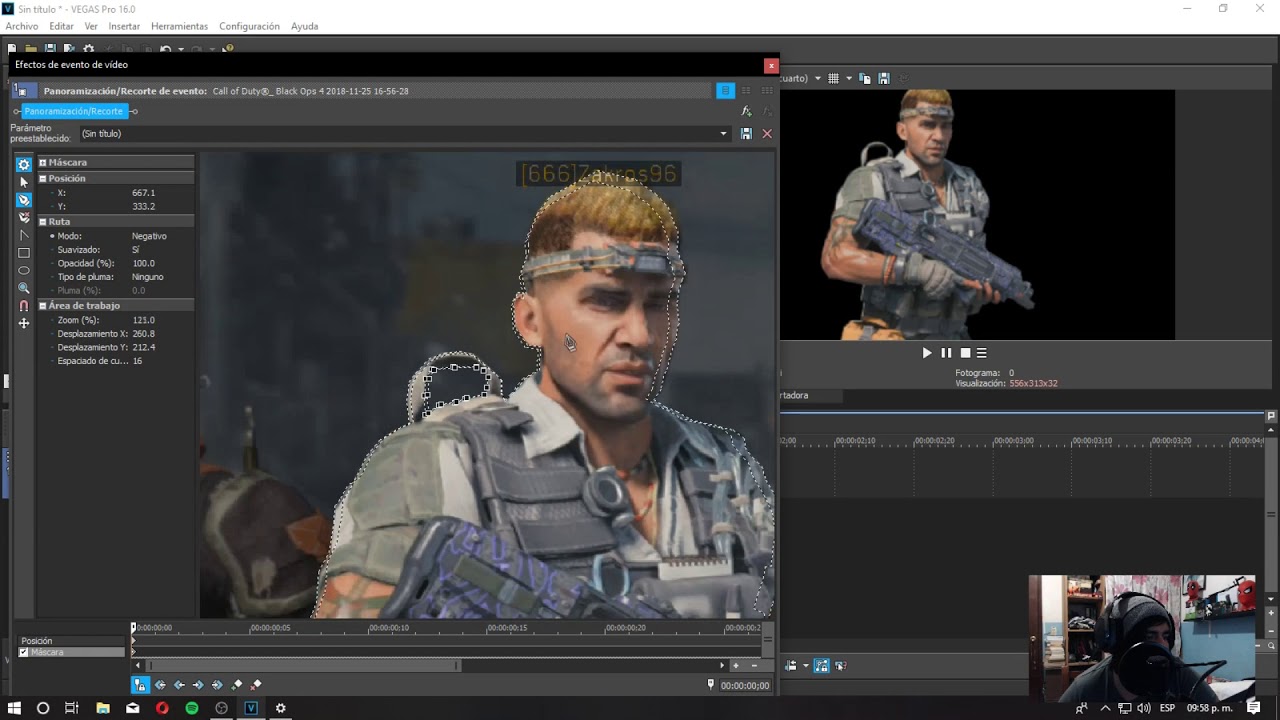Collapse the Ruta section
Image resolution: width=1280 pixels, height=720 pixels.
tap(43, 221)
